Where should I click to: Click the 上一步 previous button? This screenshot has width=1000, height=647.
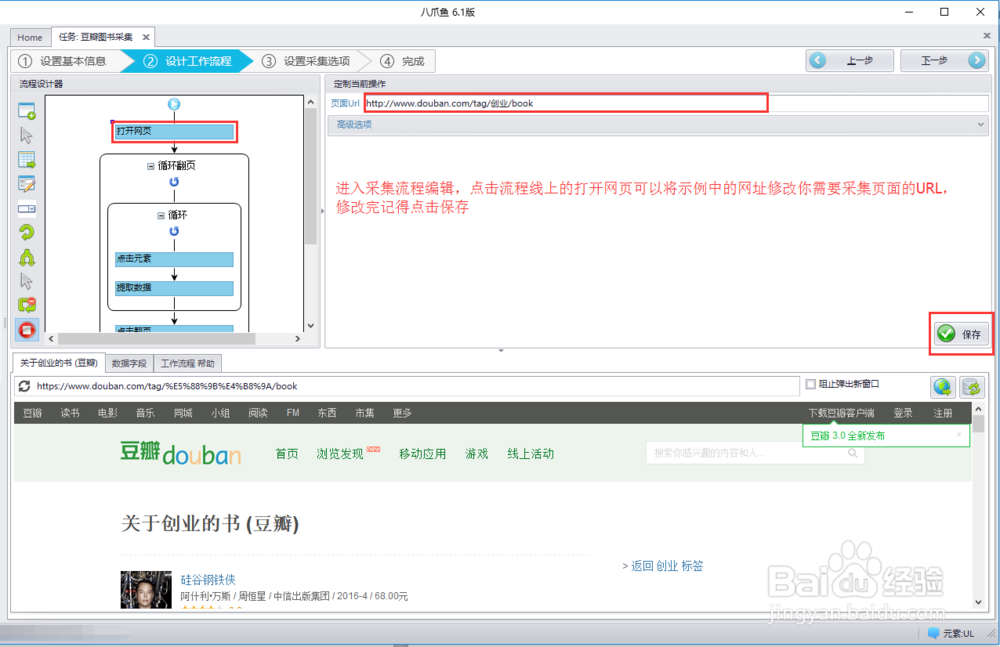click(849, 61)
